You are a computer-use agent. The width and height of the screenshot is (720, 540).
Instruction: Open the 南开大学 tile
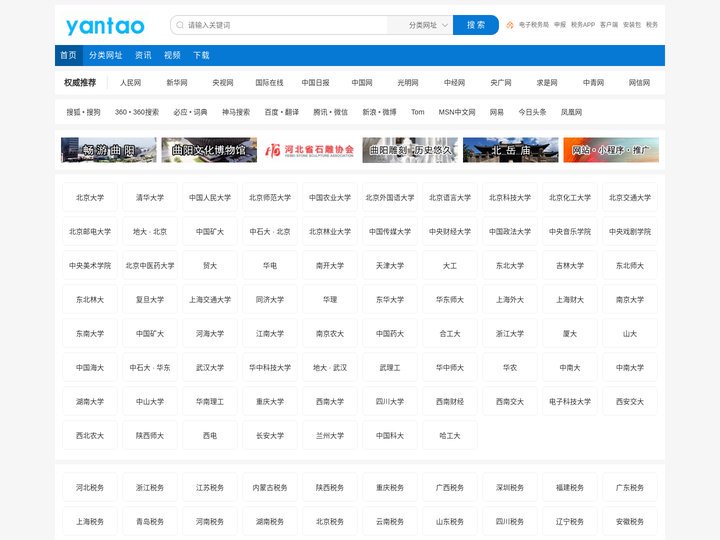coord(330,265)
